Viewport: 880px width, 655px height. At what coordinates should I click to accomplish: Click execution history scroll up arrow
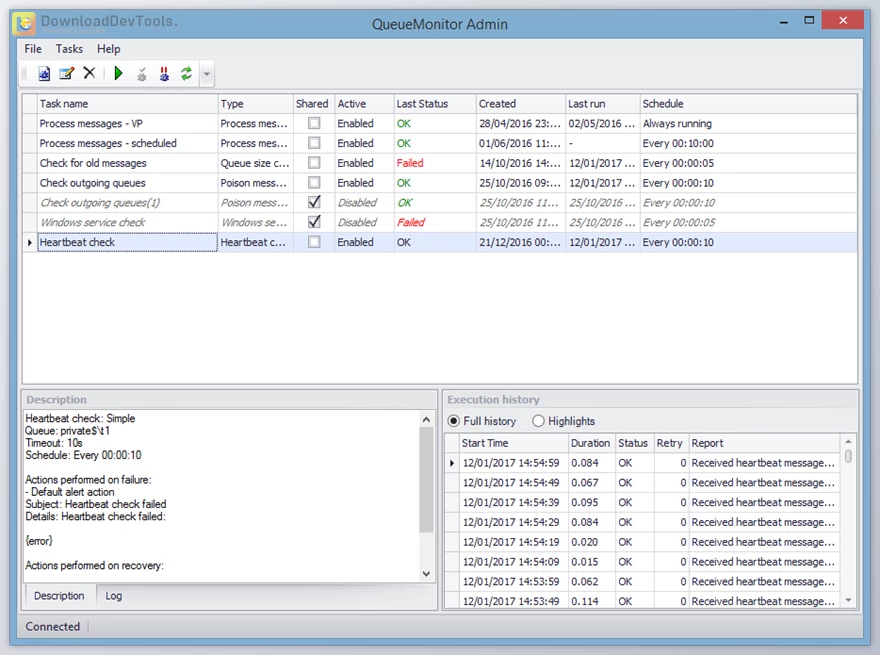849,441
